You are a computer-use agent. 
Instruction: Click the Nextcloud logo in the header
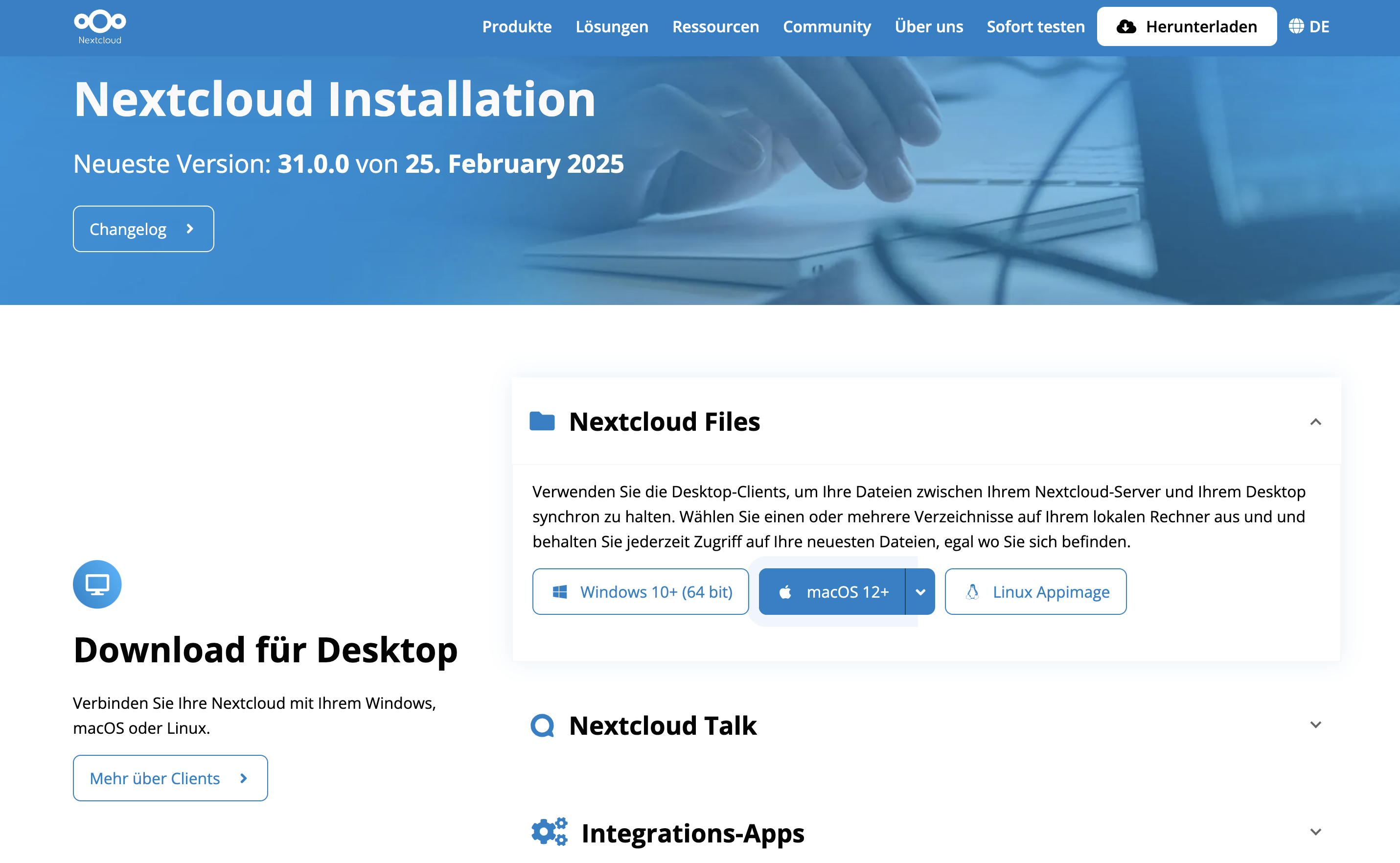pyautogui.click(x=100, y=27)
